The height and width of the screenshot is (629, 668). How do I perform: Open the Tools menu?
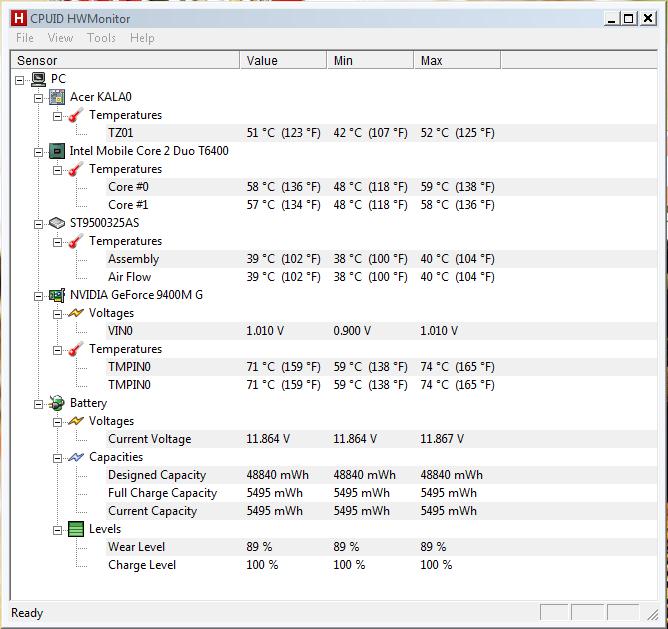coord(101,38)
